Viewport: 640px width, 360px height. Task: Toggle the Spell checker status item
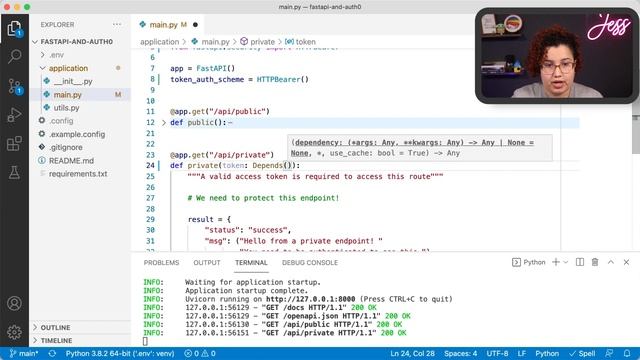coord(582,353)
